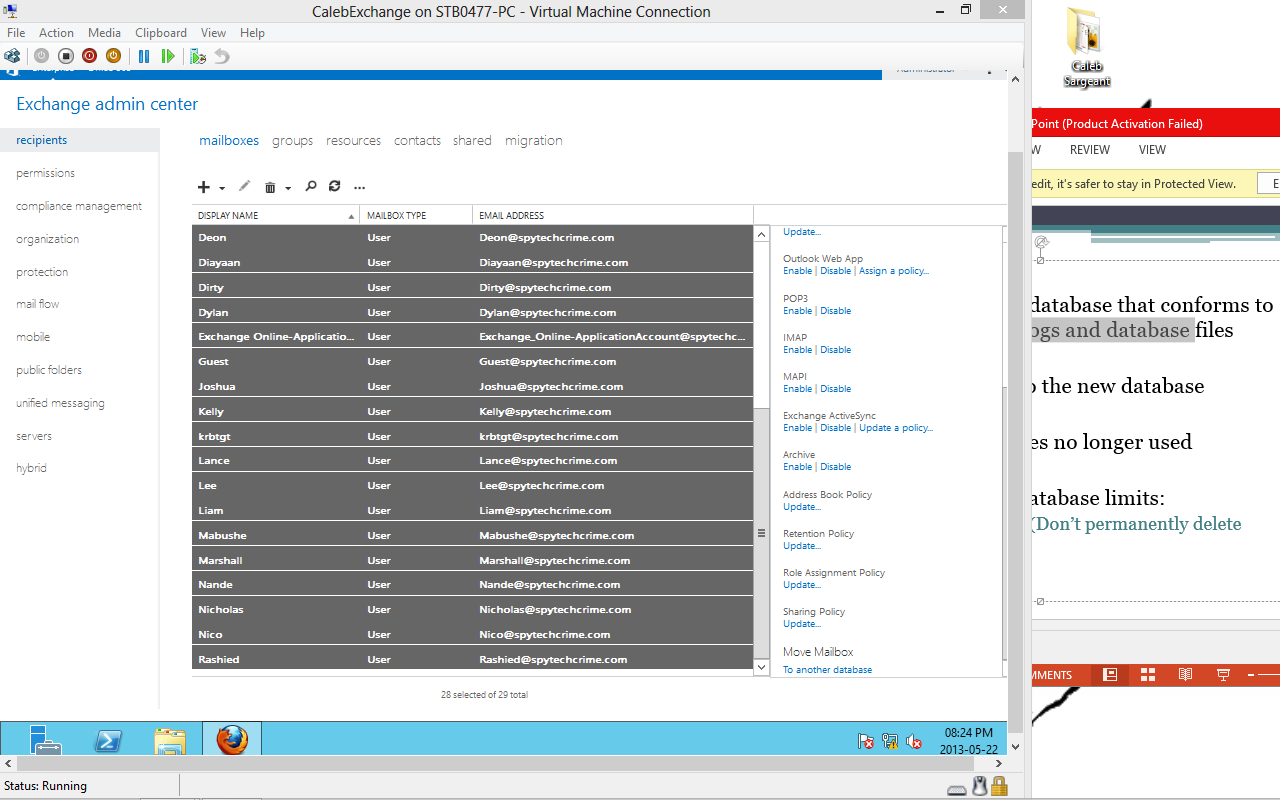
Task: Open the Action menu
Action: [x=56, y=33]
